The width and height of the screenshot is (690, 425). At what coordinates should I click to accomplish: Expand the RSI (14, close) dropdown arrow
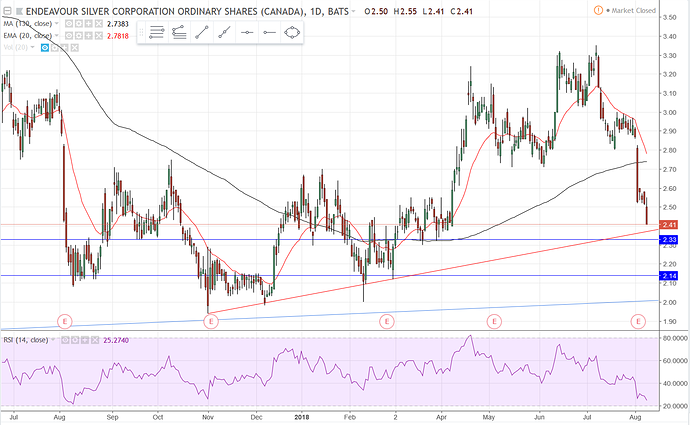pos(53,340)
